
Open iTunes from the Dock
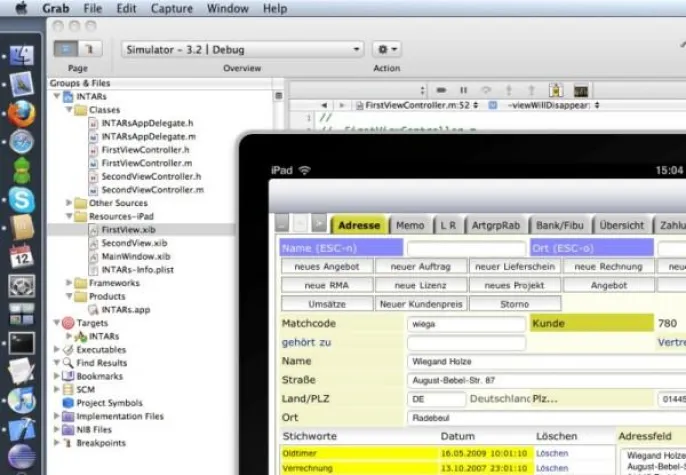pos(22,400)
